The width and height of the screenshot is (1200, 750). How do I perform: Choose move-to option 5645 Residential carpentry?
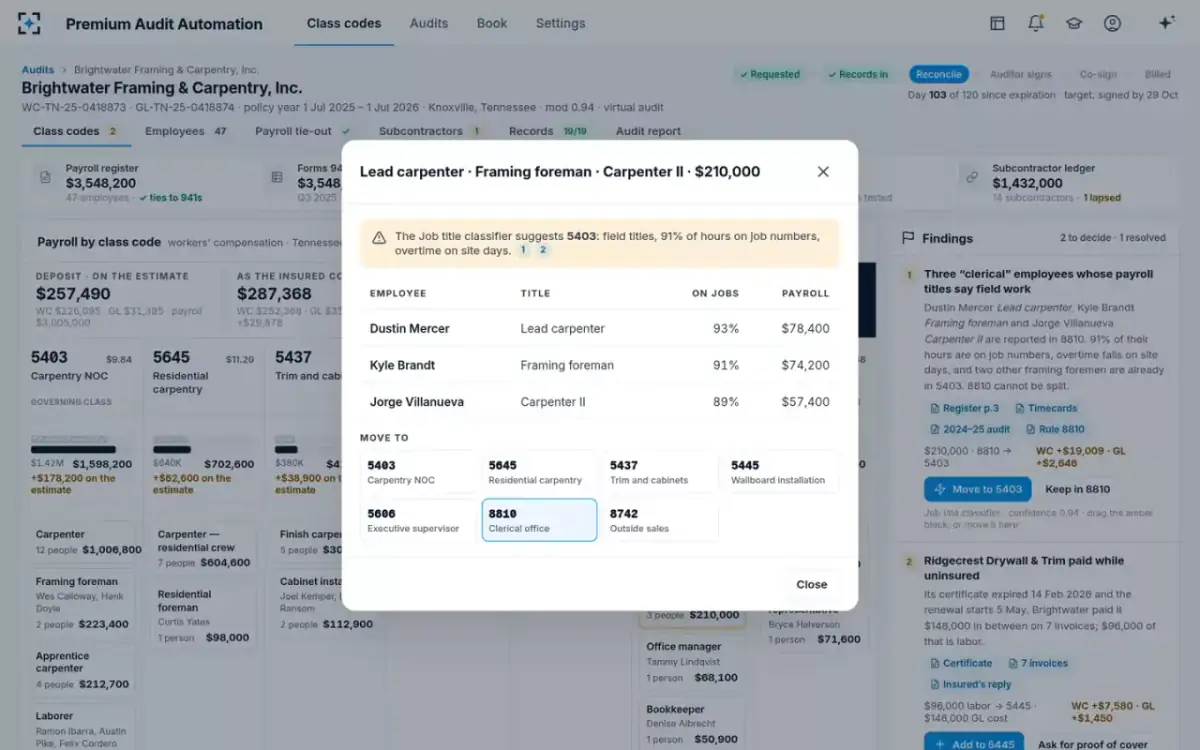coord(539,472)
